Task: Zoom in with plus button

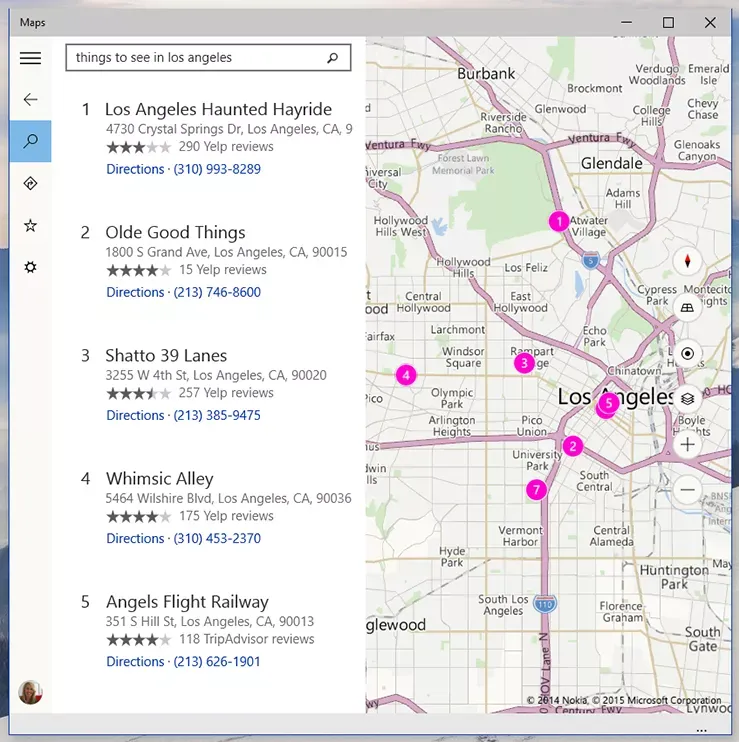Action: [x=687, y=444]
